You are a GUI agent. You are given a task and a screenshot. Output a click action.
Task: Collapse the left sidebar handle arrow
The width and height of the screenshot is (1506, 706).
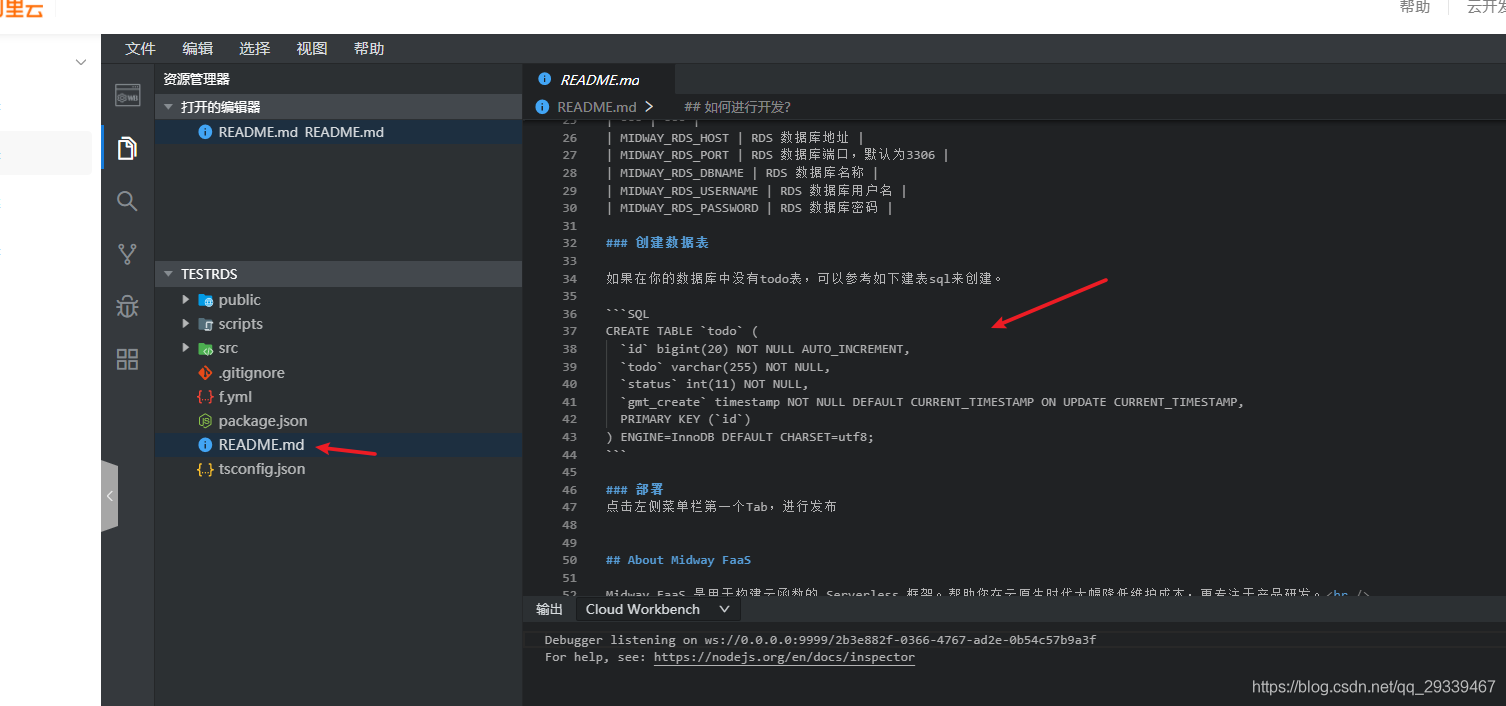click(x=110, y=496)
